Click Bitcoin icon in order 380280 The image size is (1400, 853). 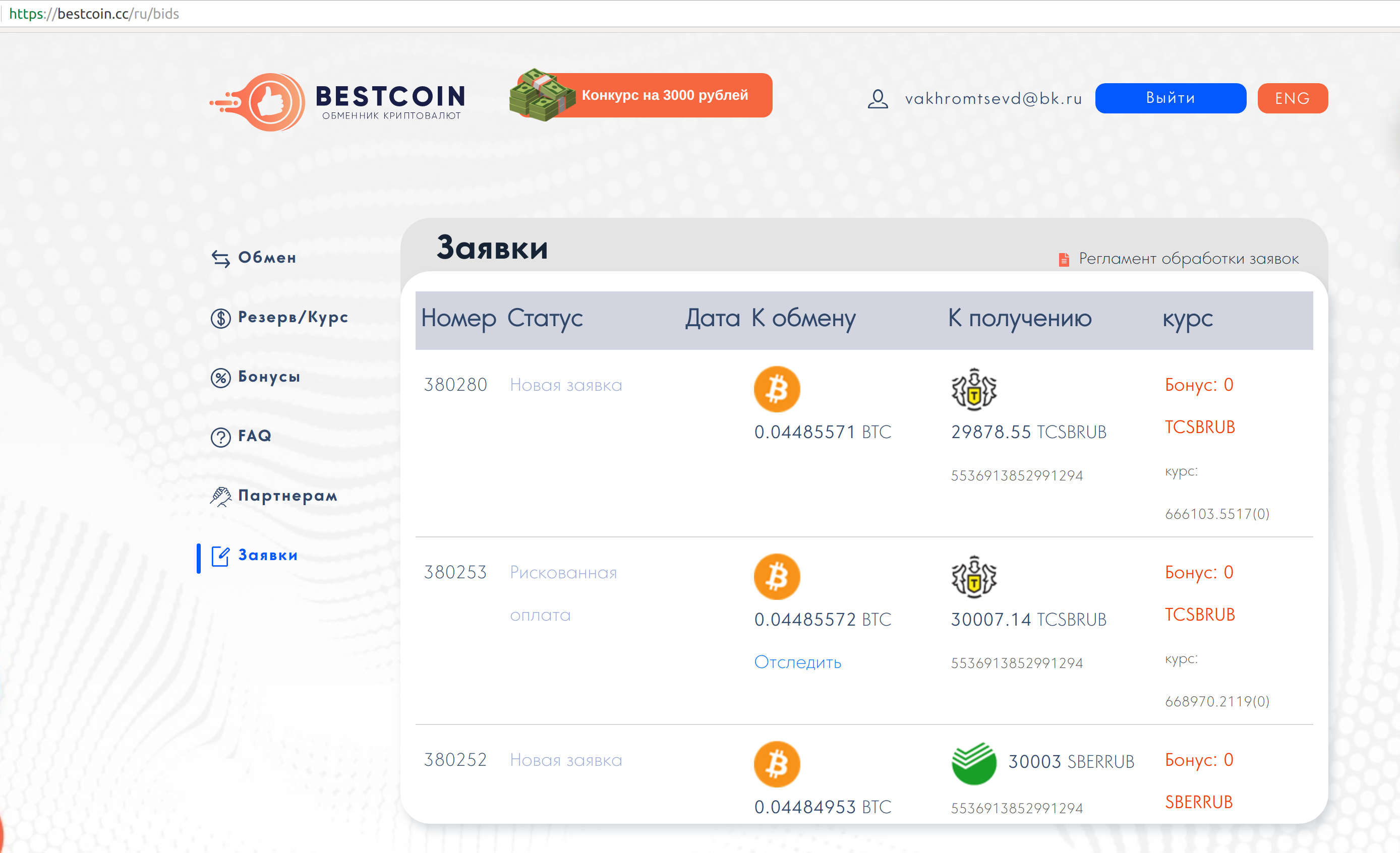(776, 389)
